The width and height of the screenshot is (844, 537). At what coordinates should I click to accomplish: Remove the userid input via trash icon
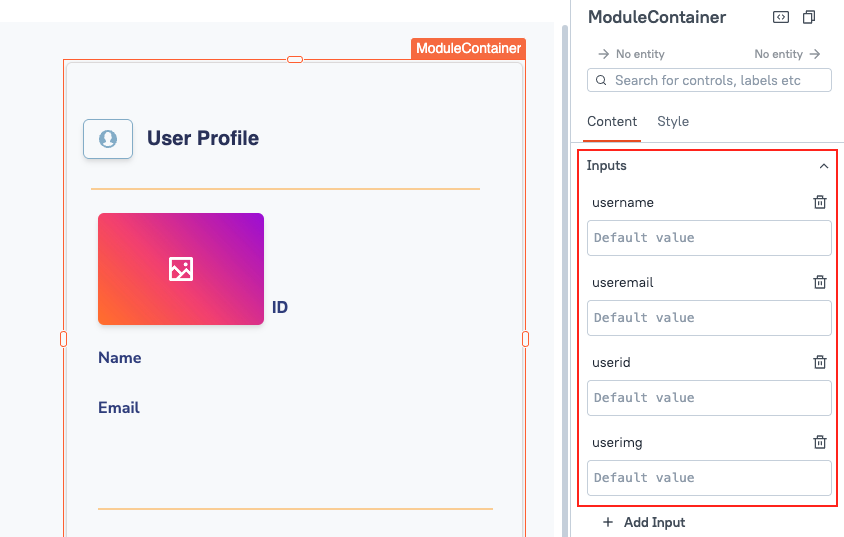(x=820, y=362)
